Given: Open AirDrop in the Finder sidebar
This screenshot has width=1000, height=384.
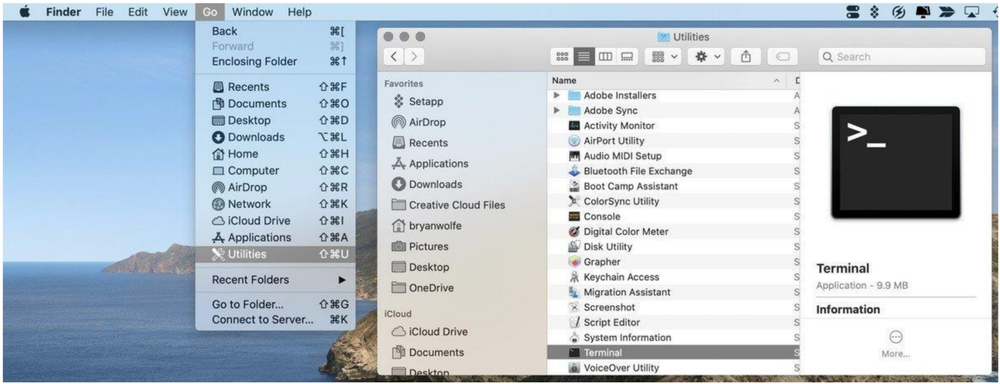Looking at the screenshot, I should tap(418, 122).
